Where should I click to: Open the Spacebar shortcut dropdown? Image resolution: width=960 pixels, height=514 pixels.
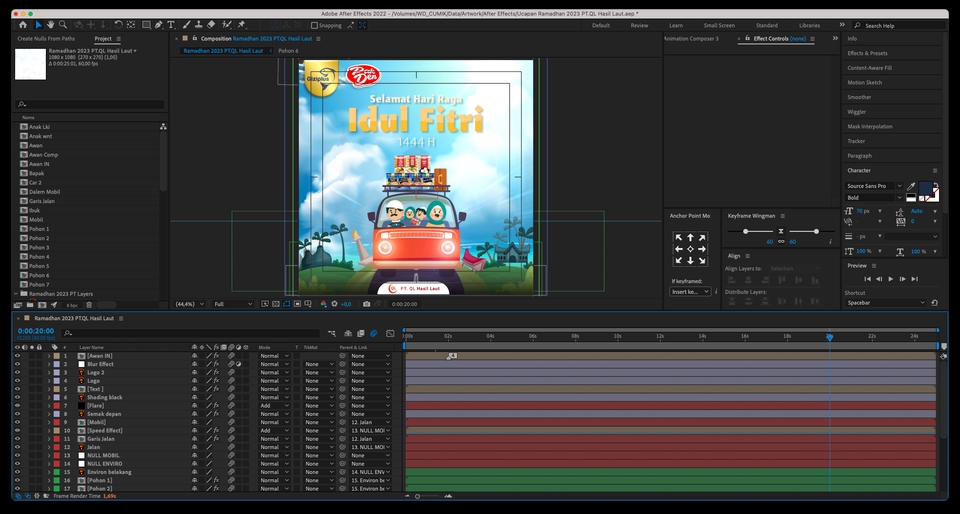(x=886, y=303)
